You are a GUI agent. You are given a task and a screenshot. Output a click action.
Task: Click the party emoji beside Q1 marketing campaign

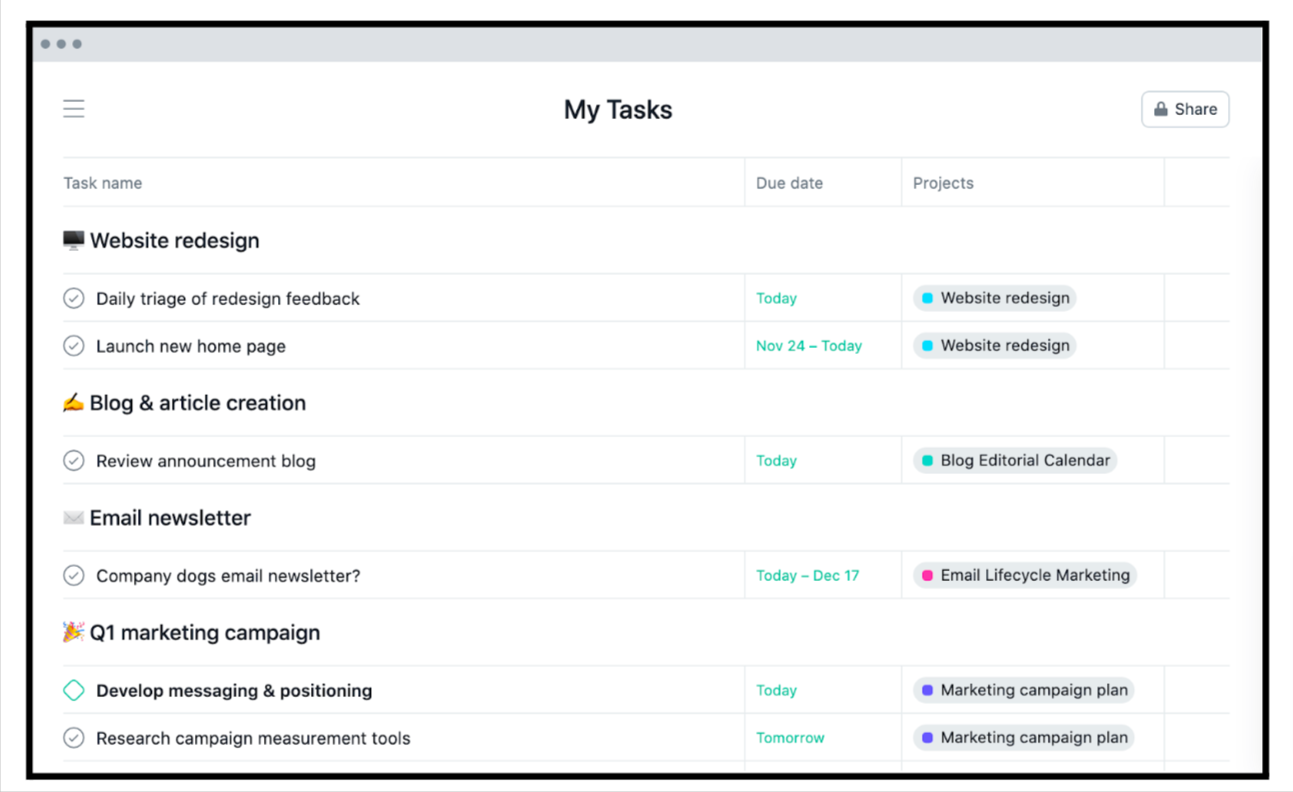[x=73, y=631]
